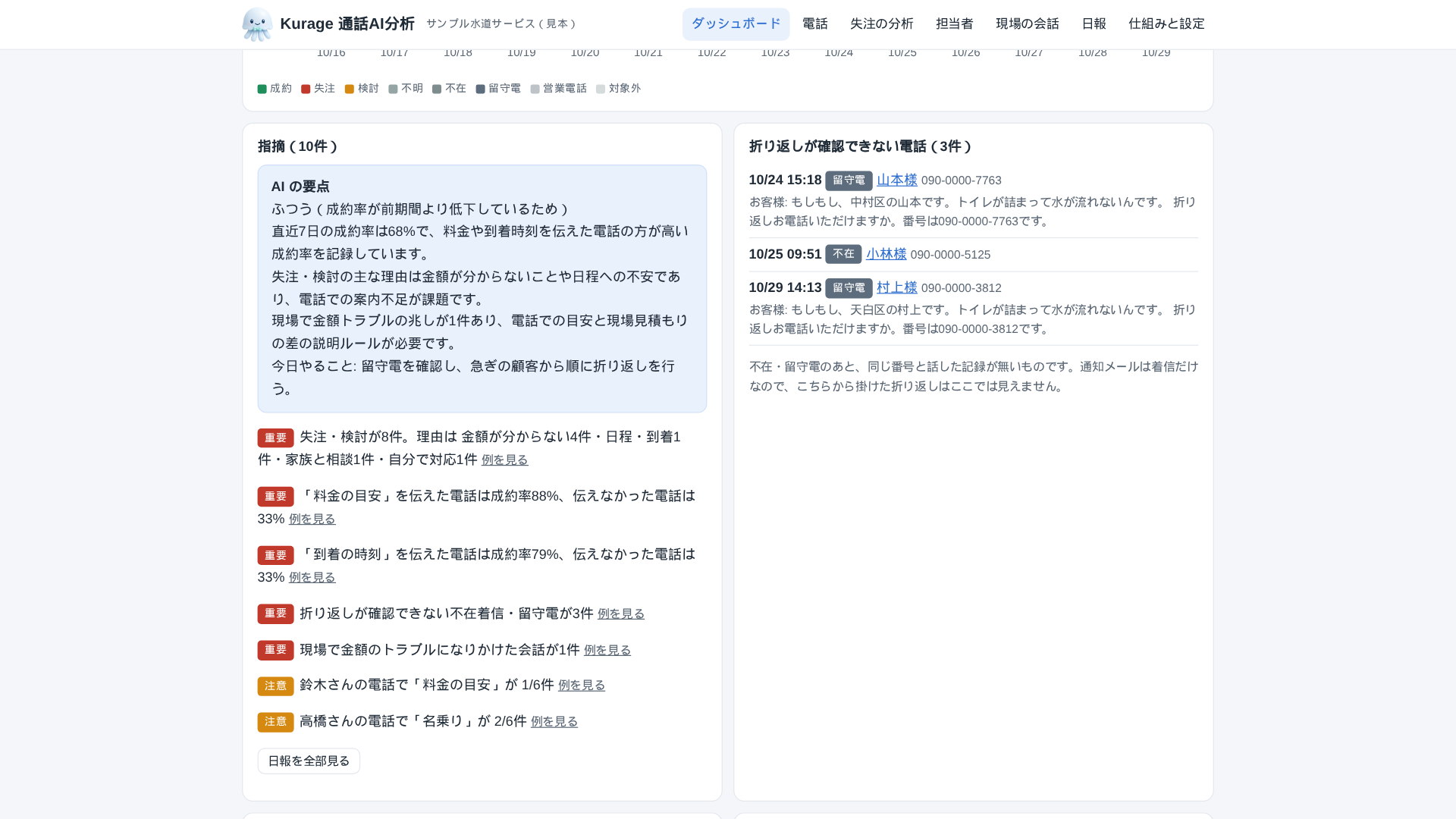Click phone number 090-0000-5125
Screen dimensions: 1456x819
(951, 255)
